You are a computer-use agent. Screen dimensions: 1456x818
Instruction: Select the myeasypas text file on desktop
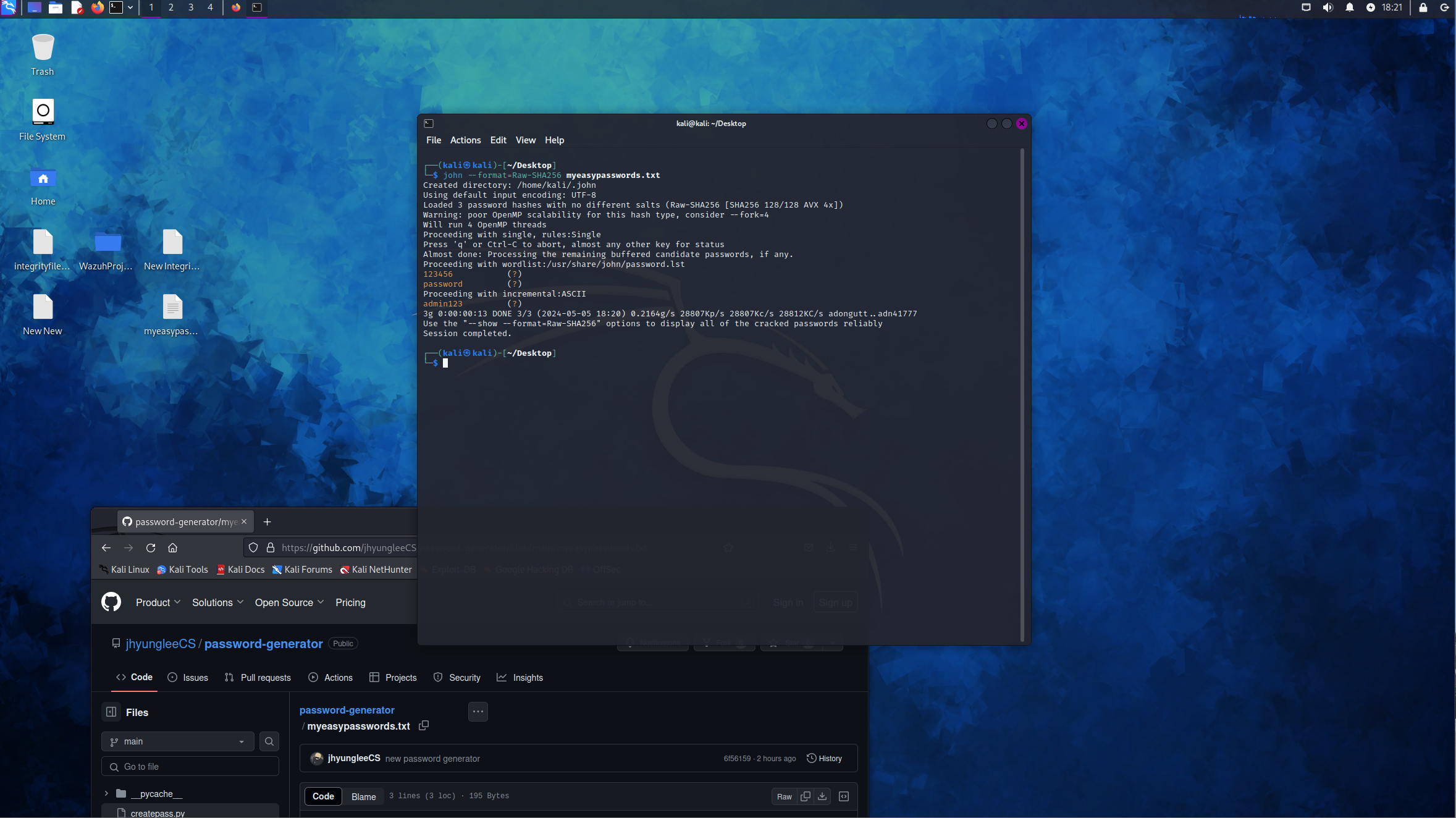pos(171,314)
